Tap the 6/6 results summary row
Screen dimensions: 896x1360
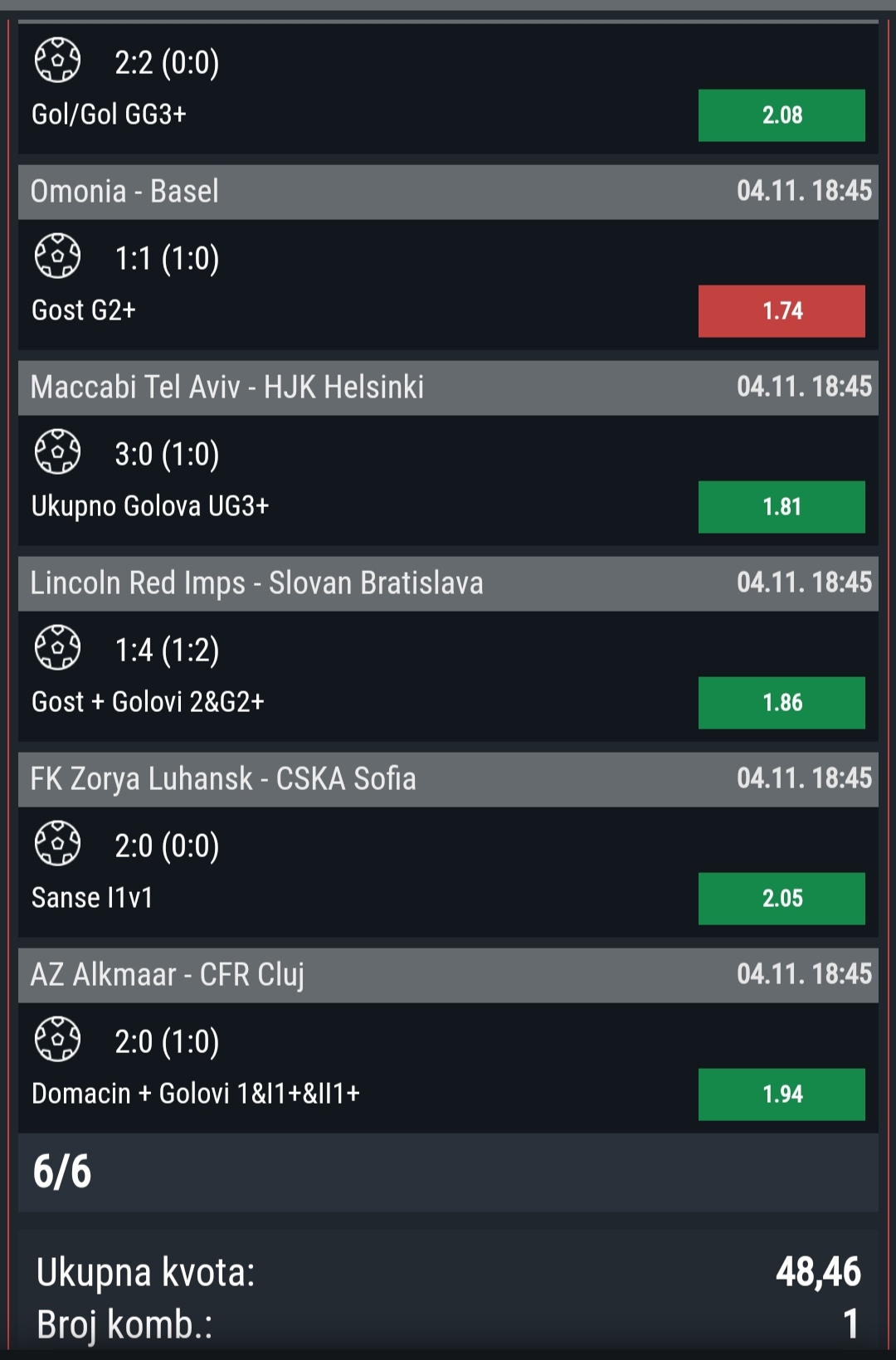448,1172
